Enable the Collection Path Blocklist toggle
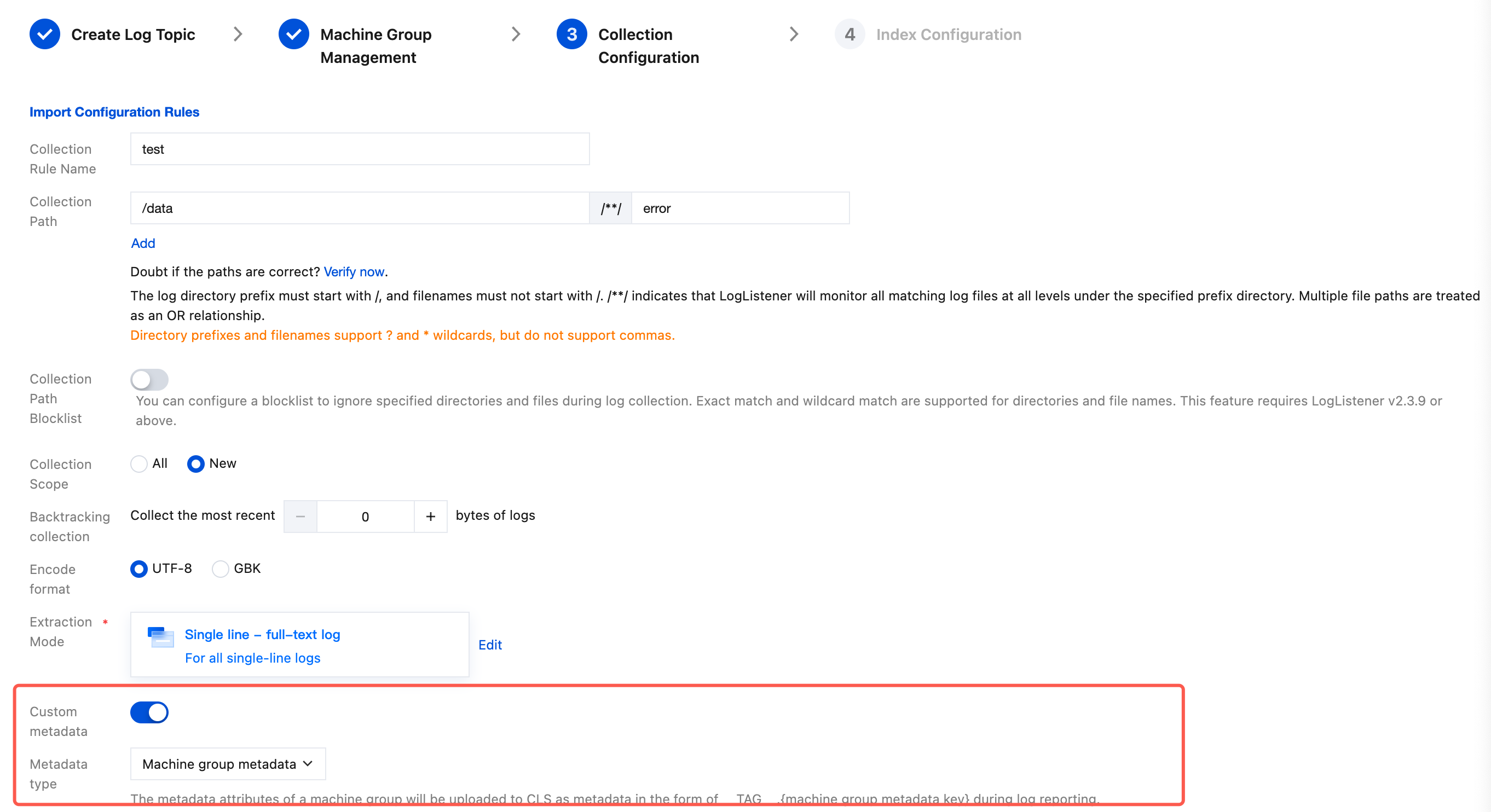Viewport: 1491px width, 812px height. pos(149,380)
